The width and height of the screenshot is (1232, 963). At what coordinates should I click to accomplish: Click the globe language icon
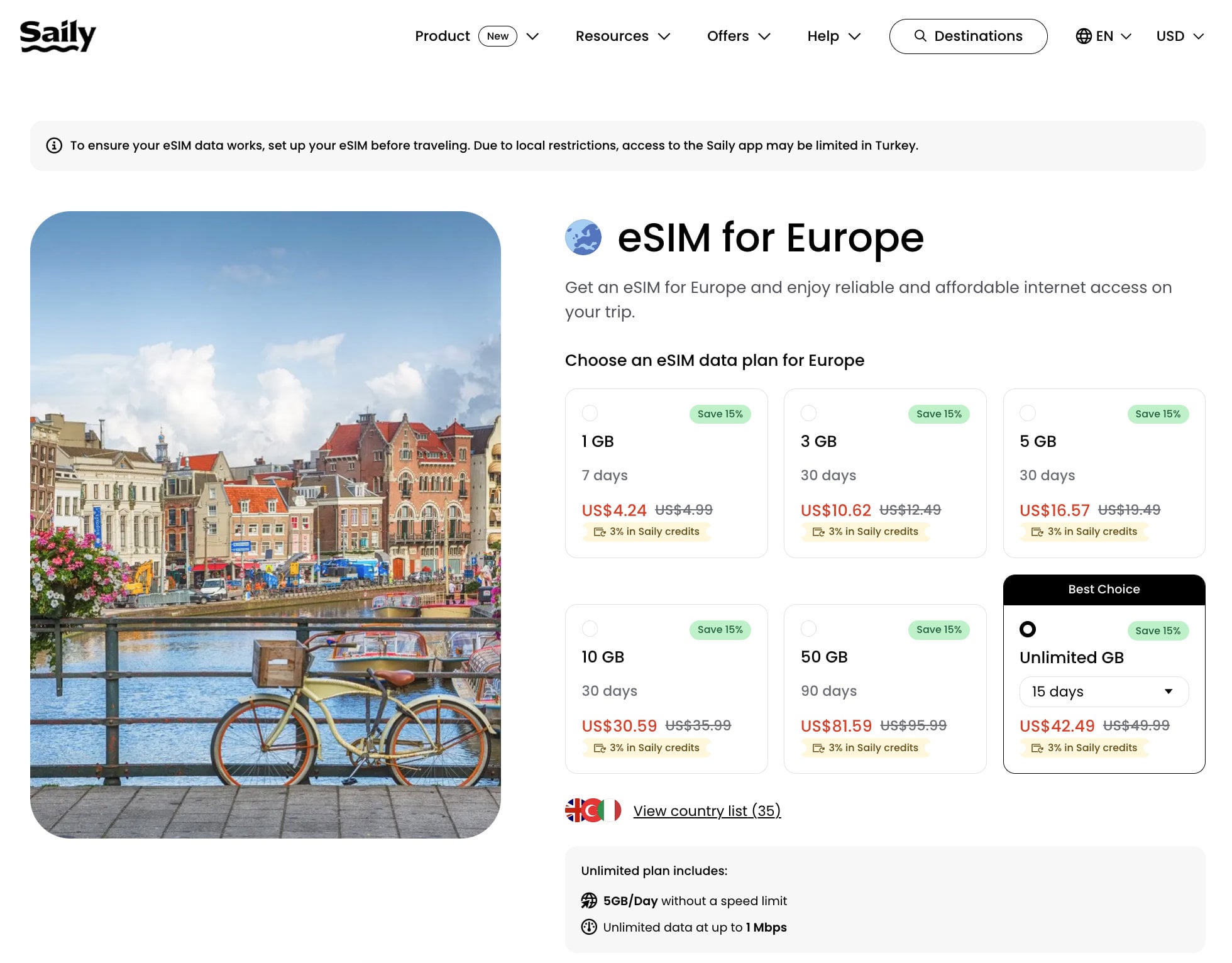pyautogui.click(x=1084, y=36)
